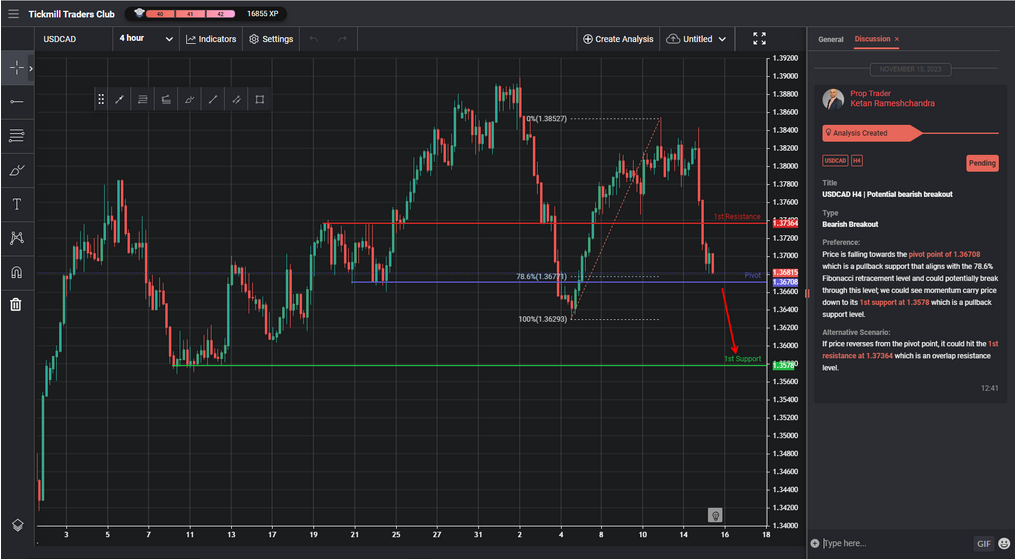The image size is (1015, 559).
Task: Open the layers object tree icon
Action: (17, 525)
